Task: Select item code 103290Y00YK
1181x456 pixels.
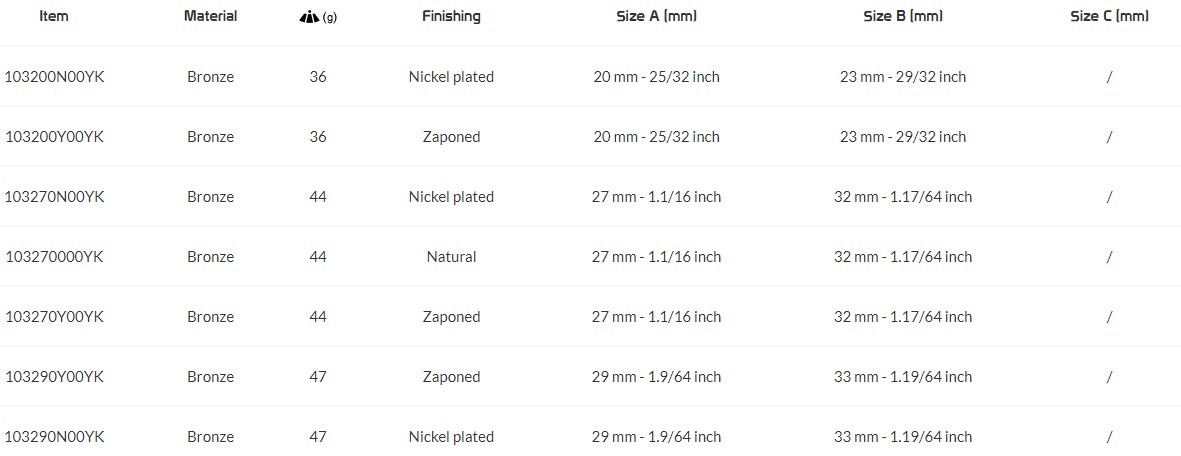Action: pos(54,377)
